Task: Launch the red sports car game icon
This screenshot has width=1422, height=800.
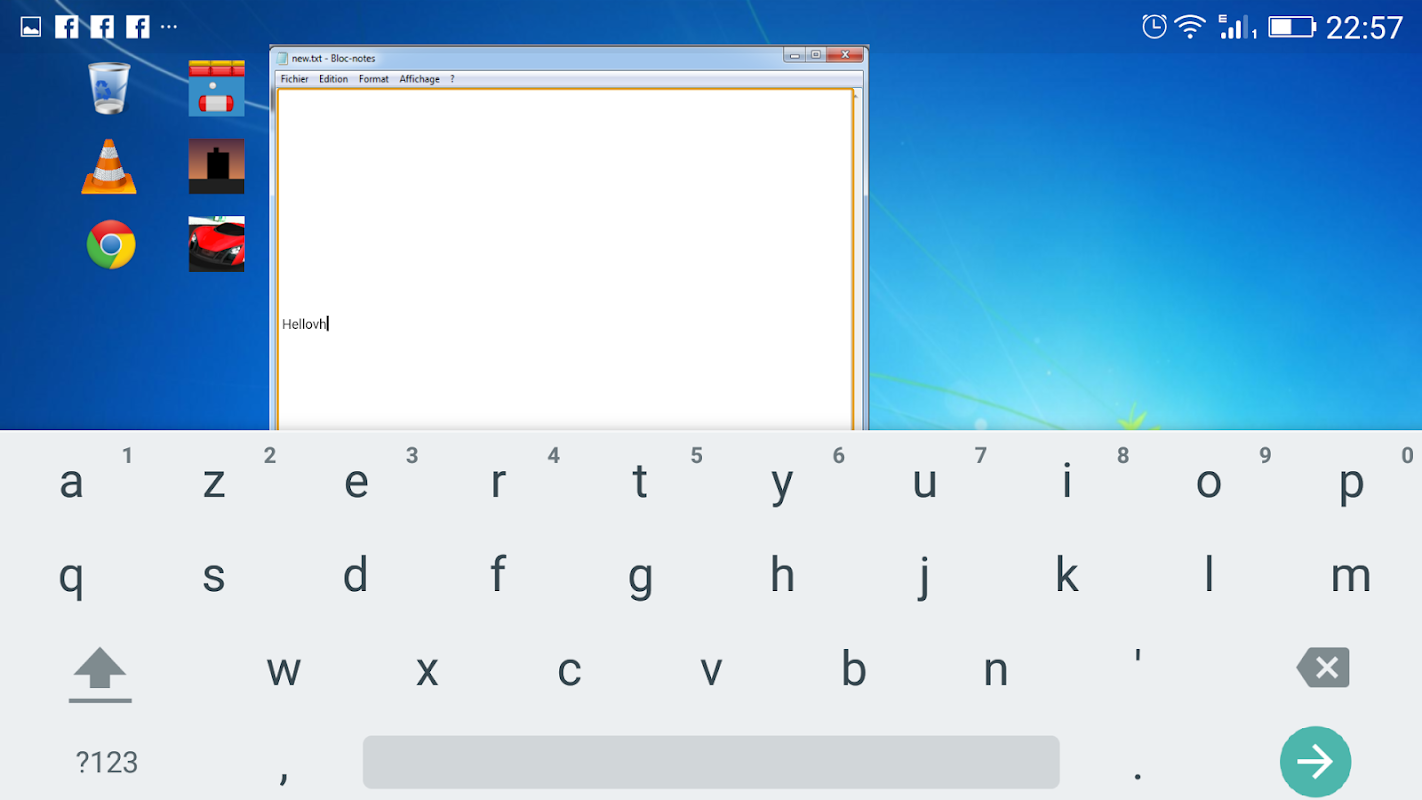Action: [217, 244]
